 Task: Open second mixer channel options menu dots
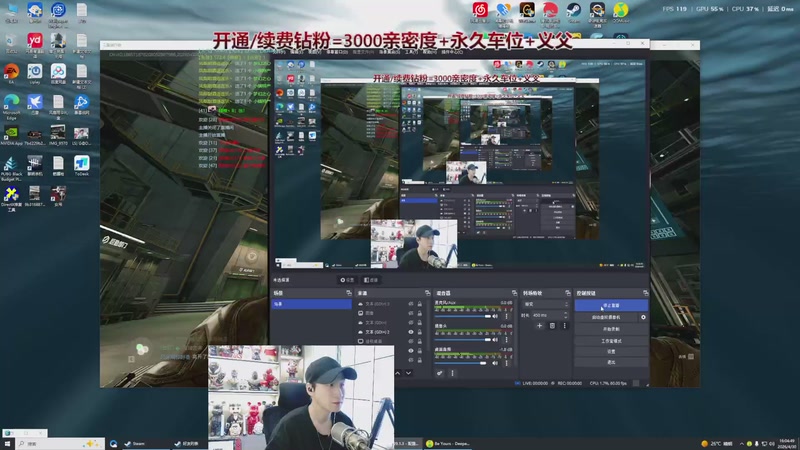[506, 340]
